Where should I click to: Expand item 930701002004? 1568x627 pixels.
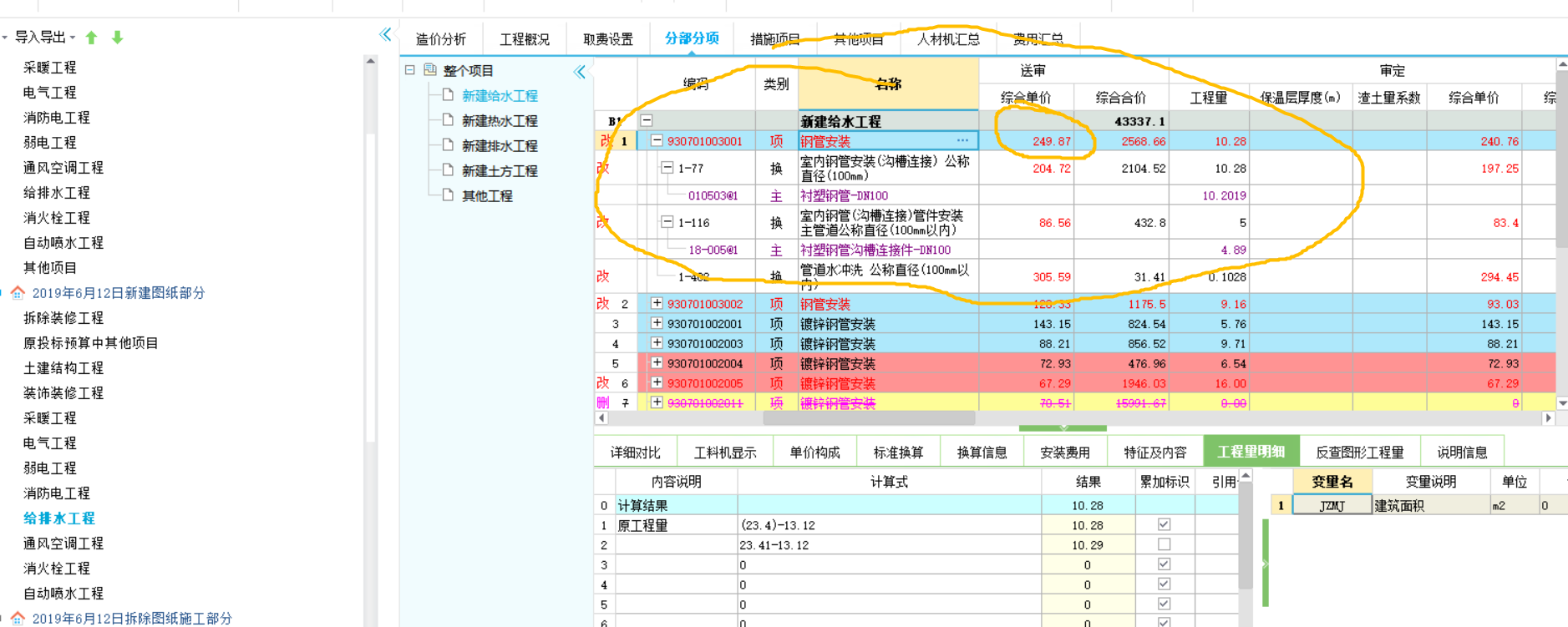click(657, 363)
